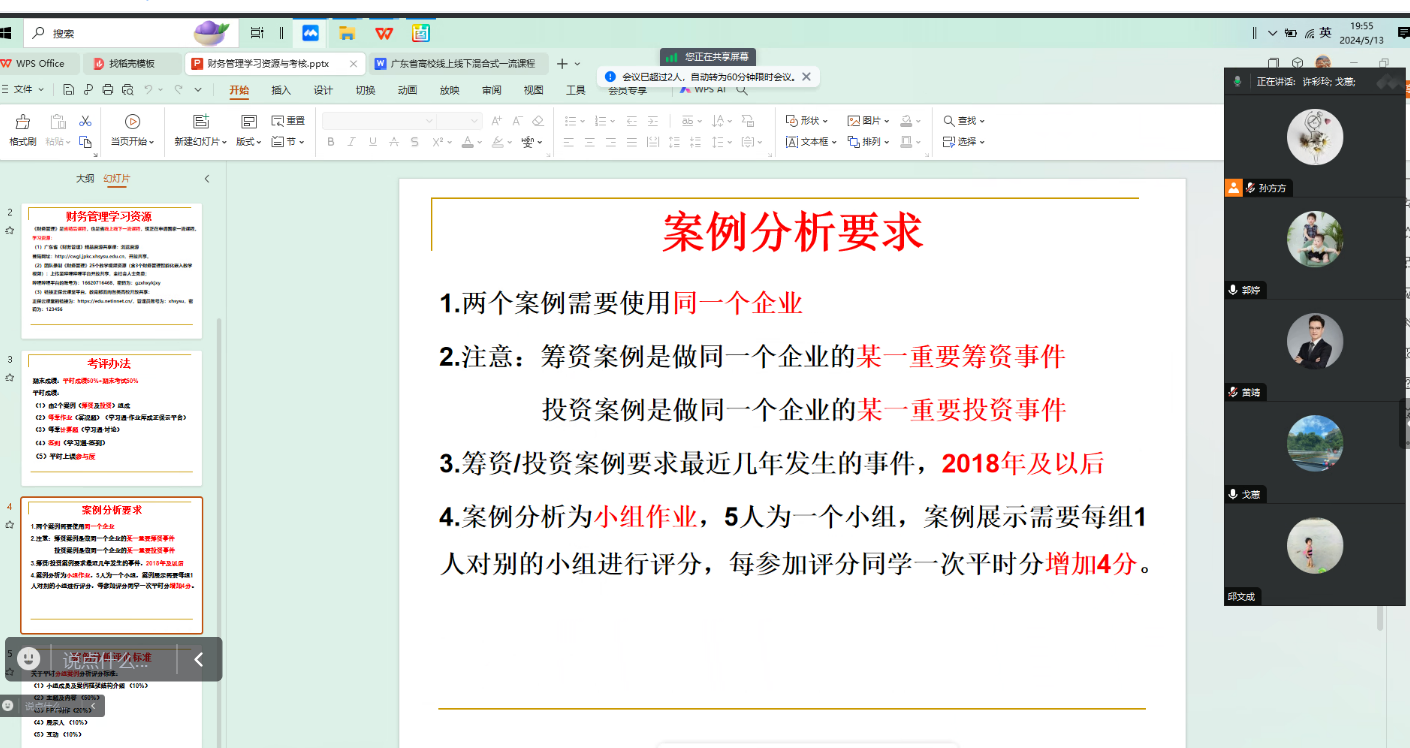Open the Shapes (形状) dropdown
The height and width of the screenshot is (748, 1410).
point(808,121)
